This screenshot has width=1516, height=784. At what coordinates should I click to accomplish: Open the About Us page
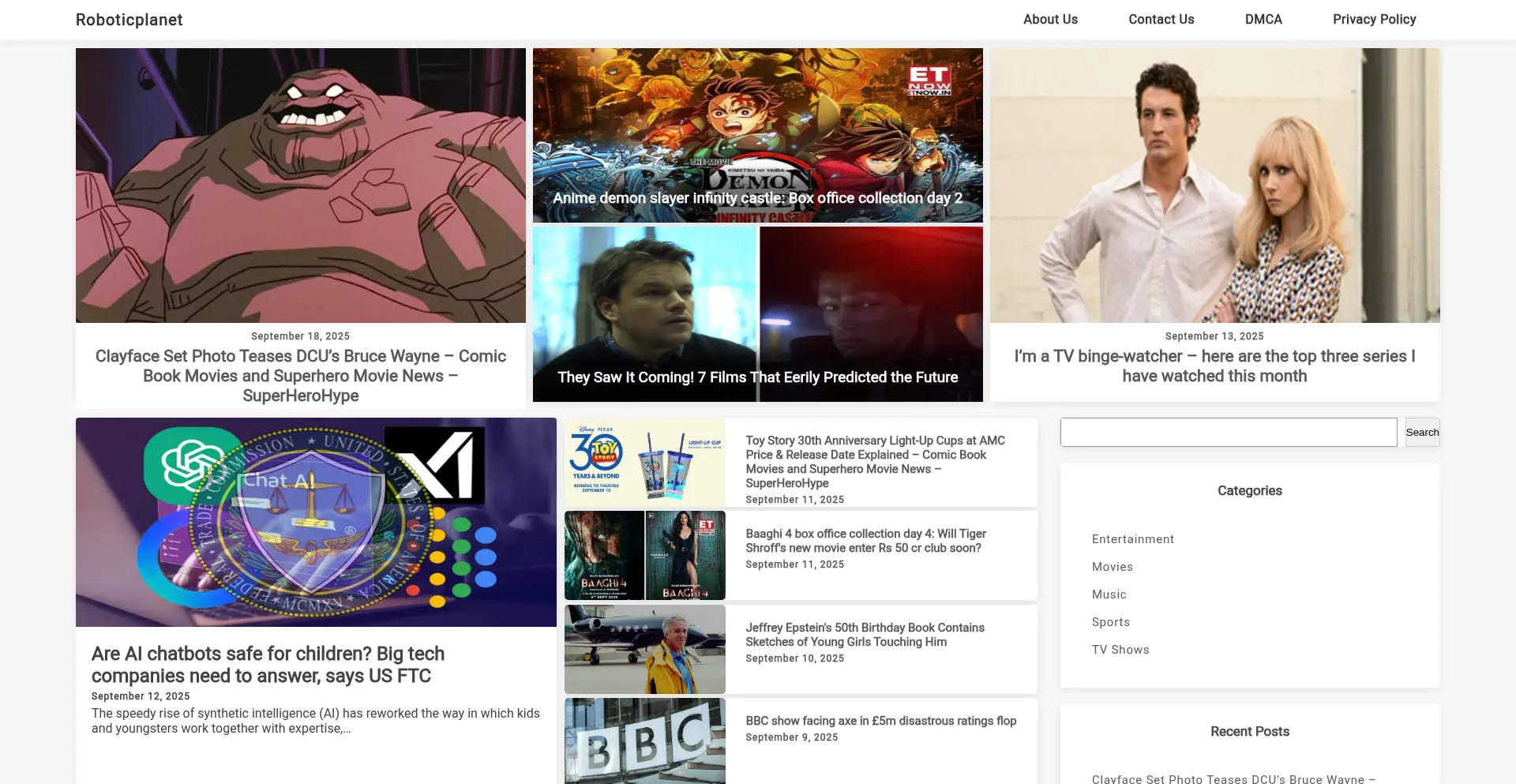coord(1050,20)
